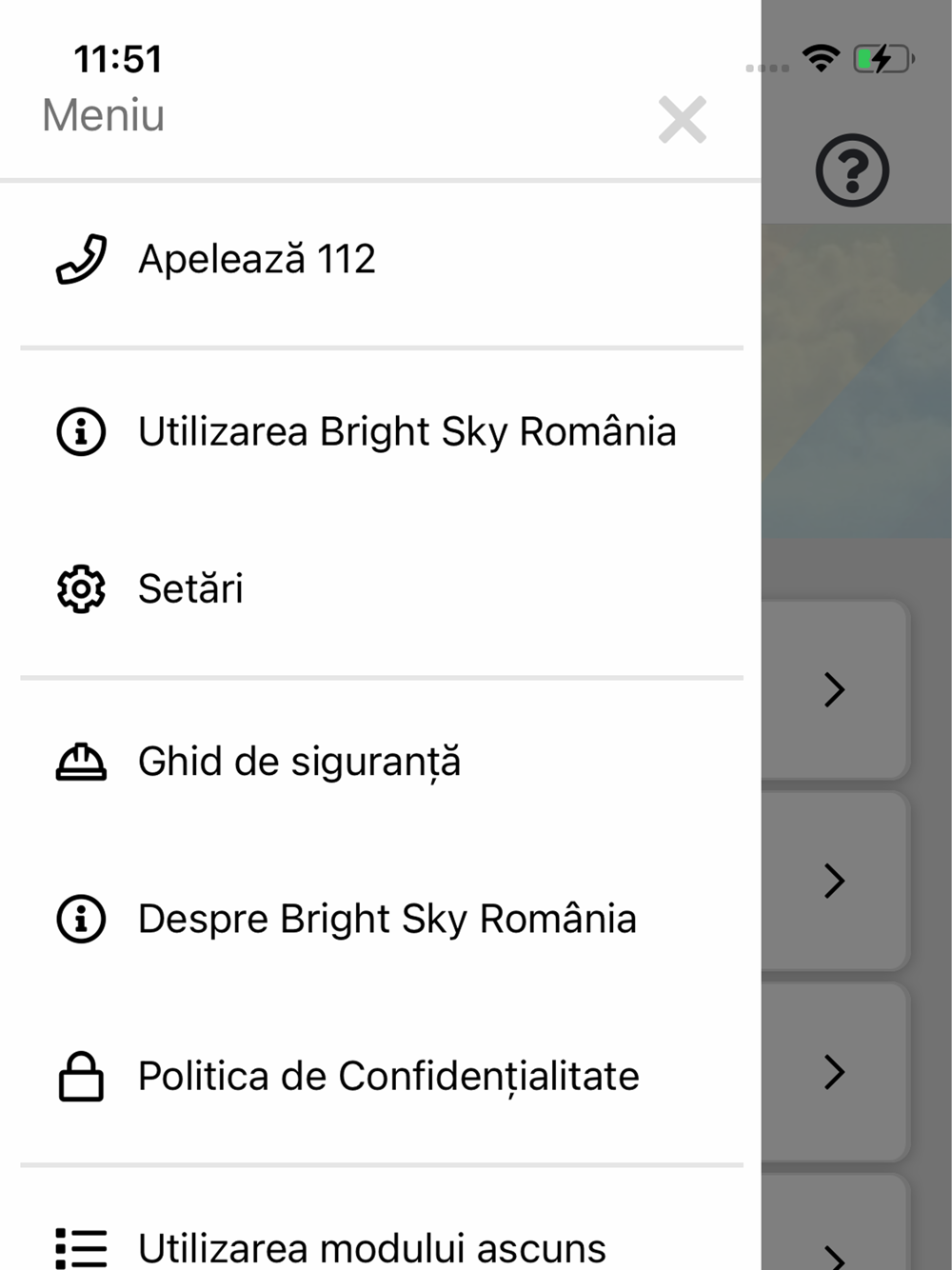Close the Meniu side panel
The width and height of the screenshot is (952, 1270).
(x=683, y=120)
